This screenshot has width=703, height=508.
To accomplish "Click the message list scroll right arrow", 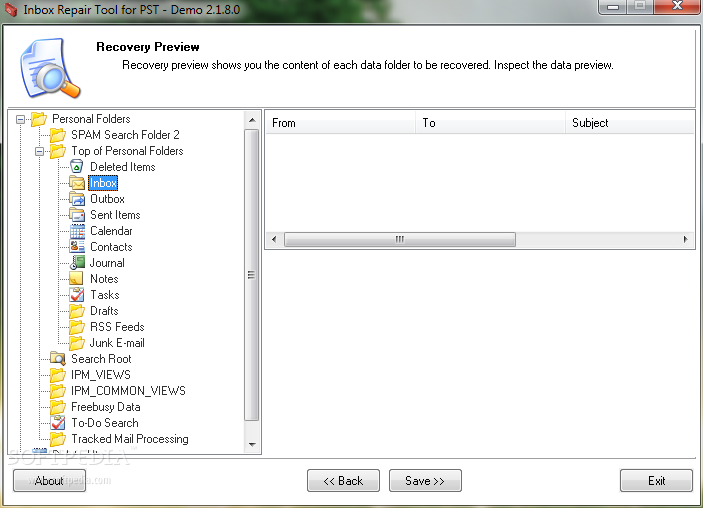I will tap(686, 239).
